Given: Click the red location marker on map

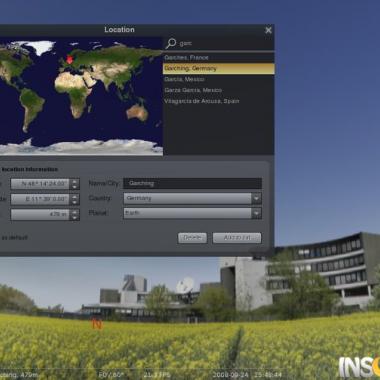Looking at the screenshot, I should point(69,60).
